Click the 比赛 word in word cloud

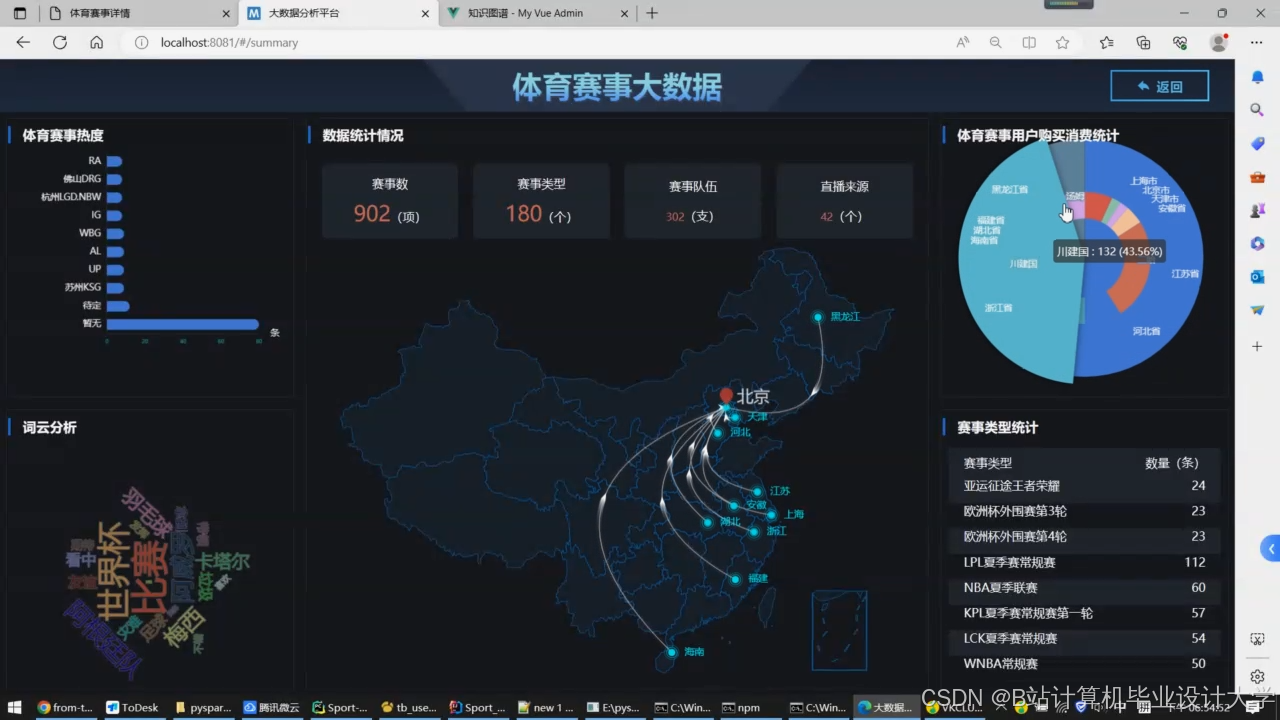coord(150,580)
